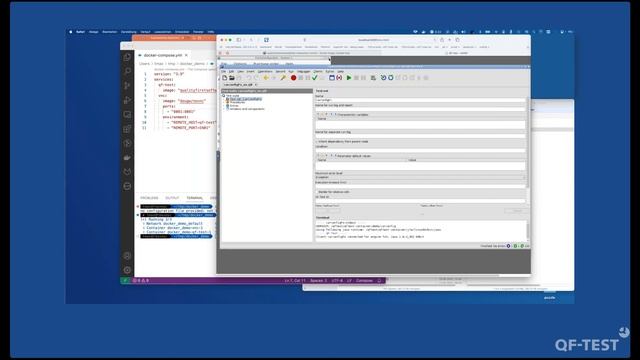Click the Name input field in Test-set details

tap(420, 100)
